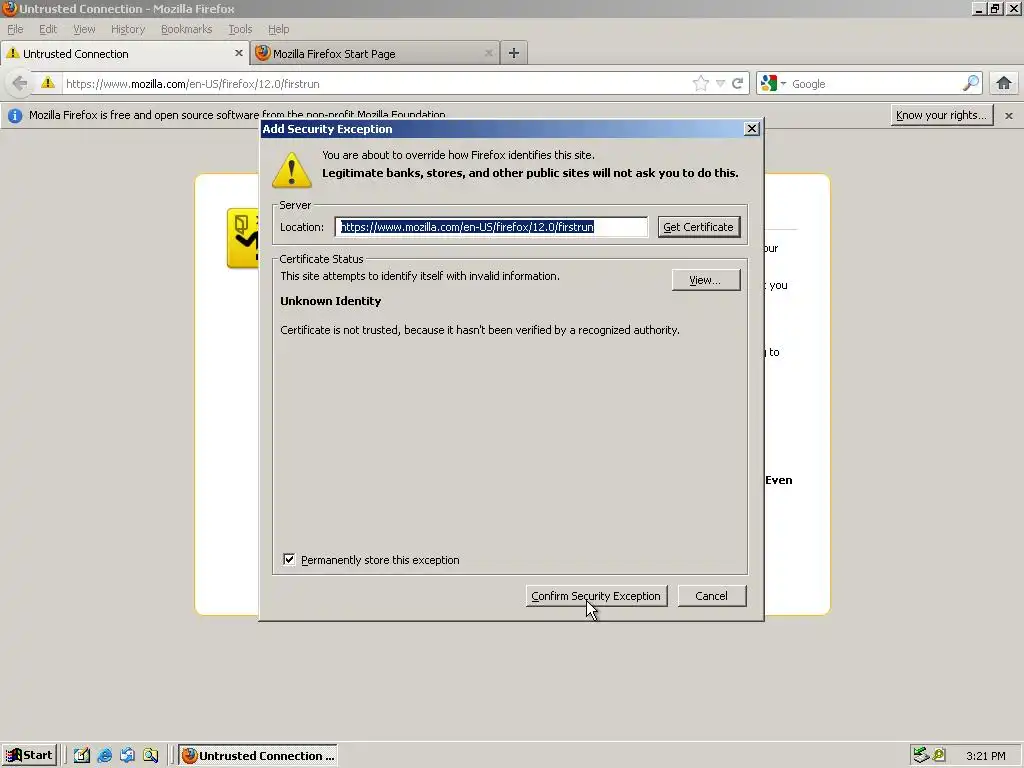Click the Firefox icon in title bar

(x=9, y=8)
